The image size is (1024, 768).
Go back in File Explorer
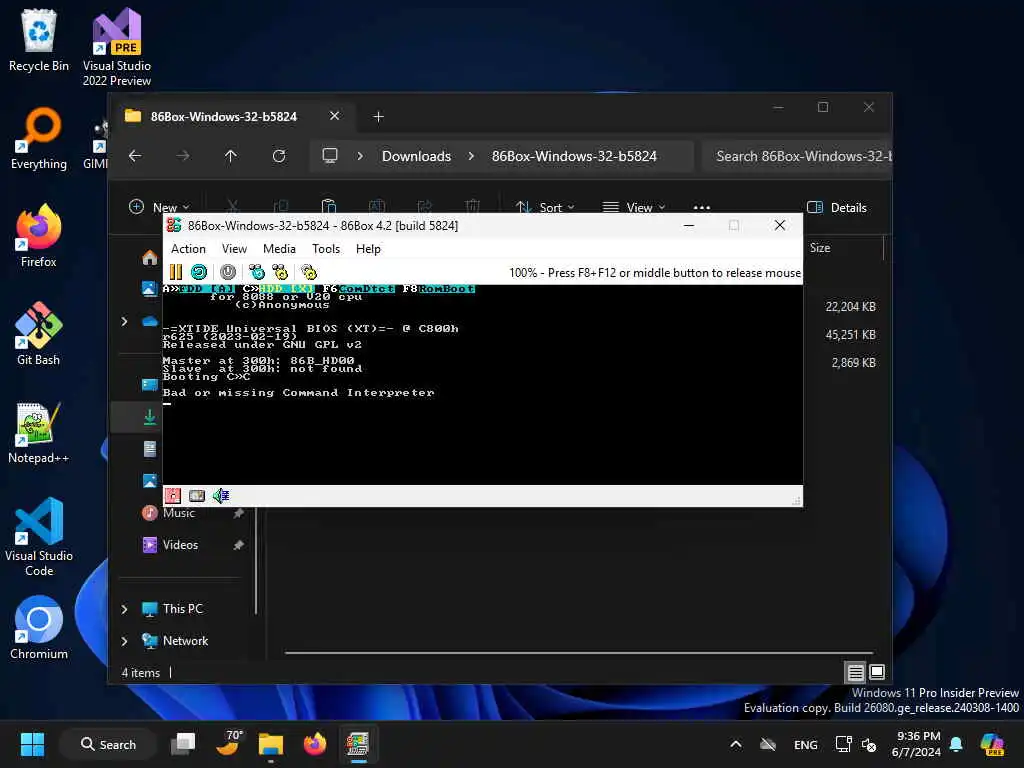pos(135,156)
